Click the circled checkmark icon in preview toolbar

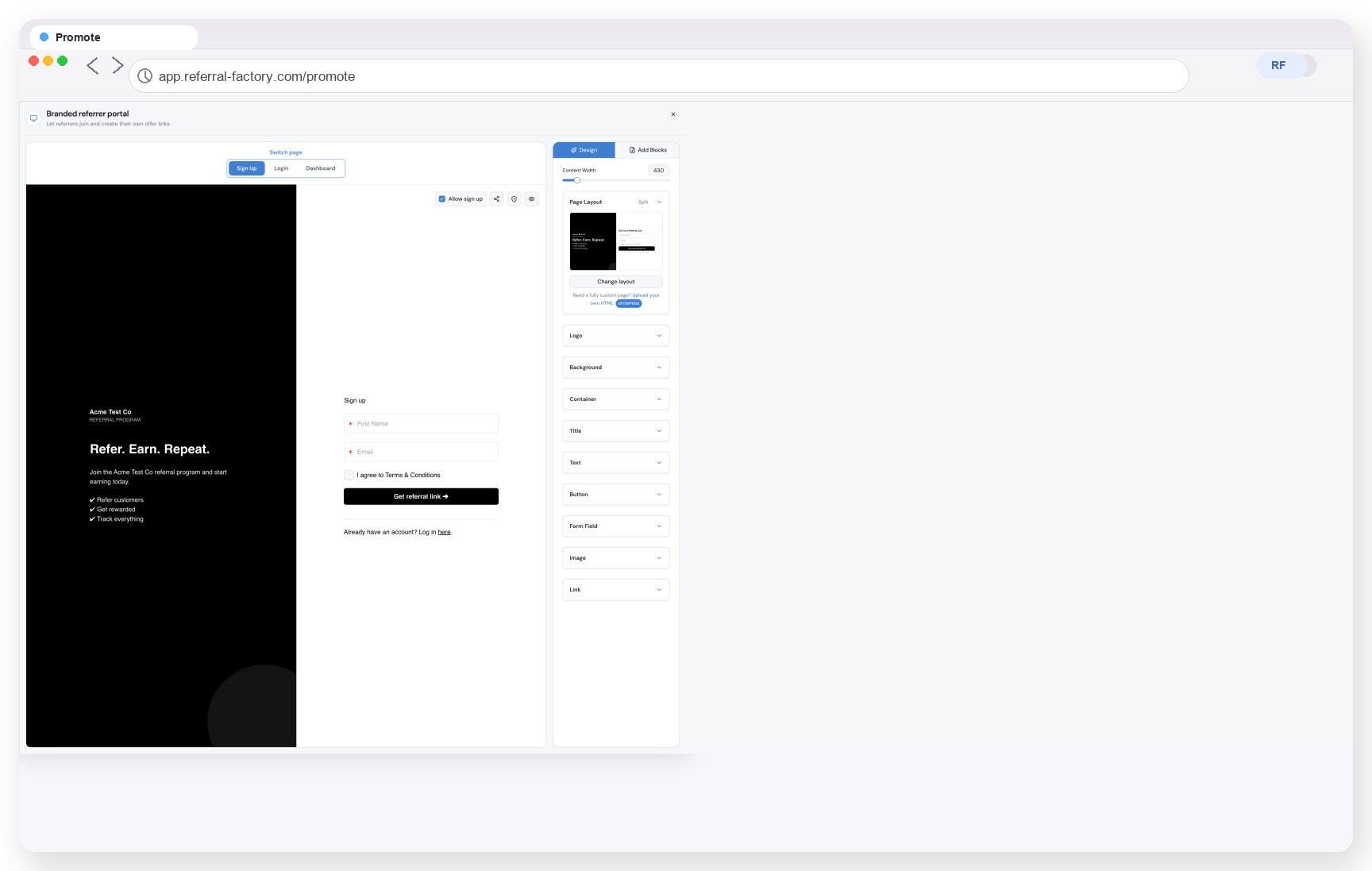coord(514,199)
